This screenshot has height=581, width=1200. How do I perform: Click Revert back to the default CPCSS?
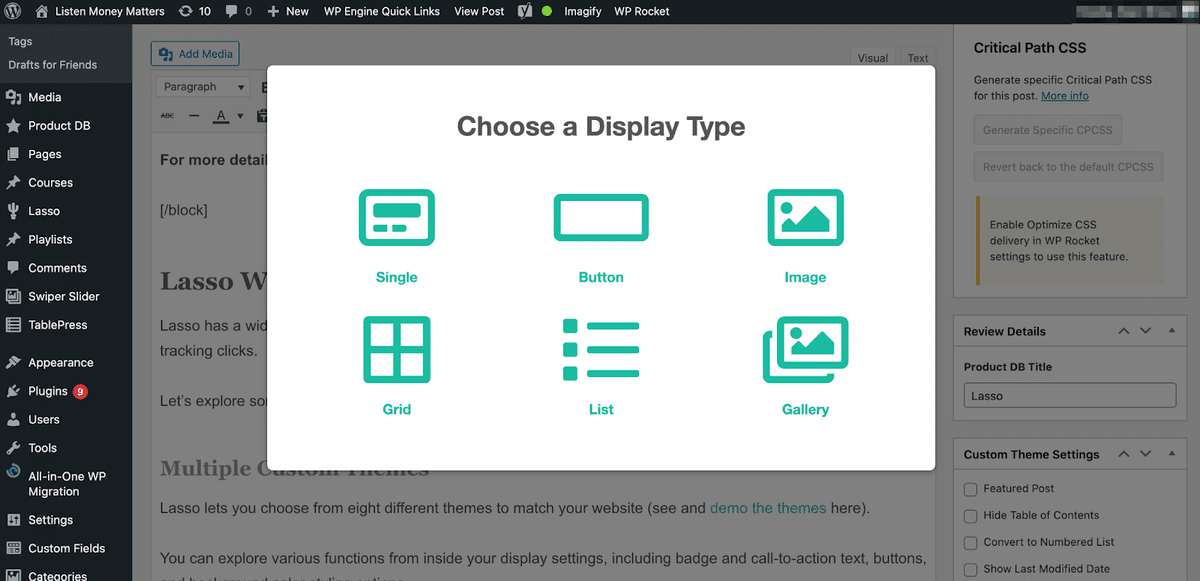[1068, 167]
